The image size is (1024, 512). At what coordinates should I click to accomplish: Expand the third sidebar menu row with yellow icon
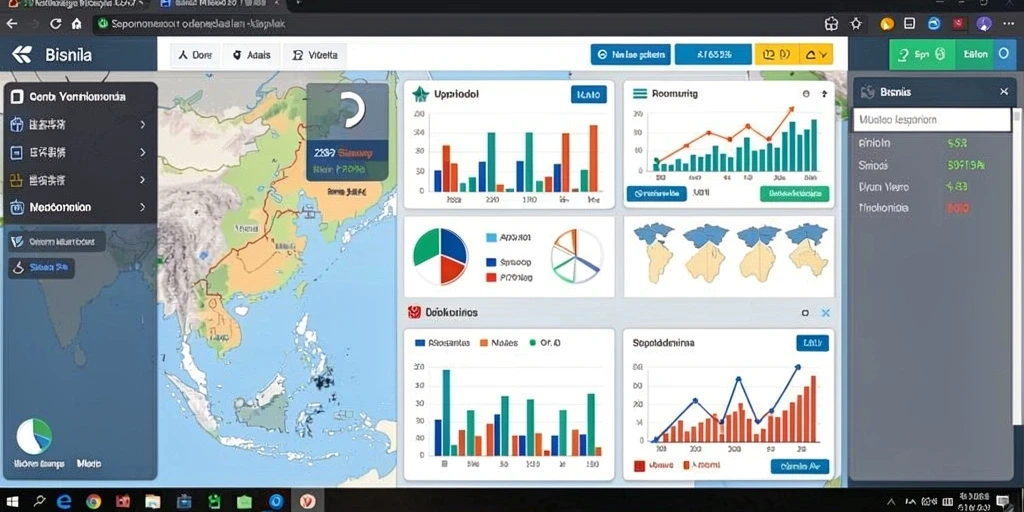pos(80,180)
